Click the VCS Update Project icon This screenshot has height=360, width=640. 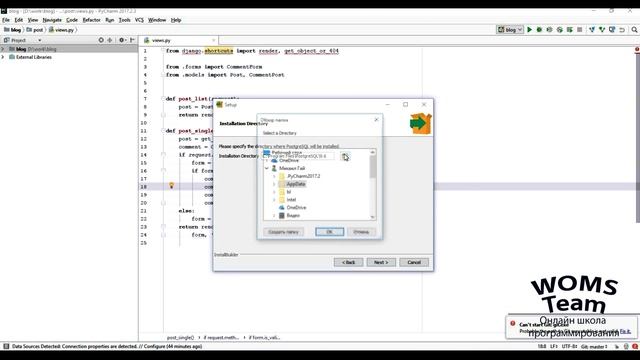592,30
